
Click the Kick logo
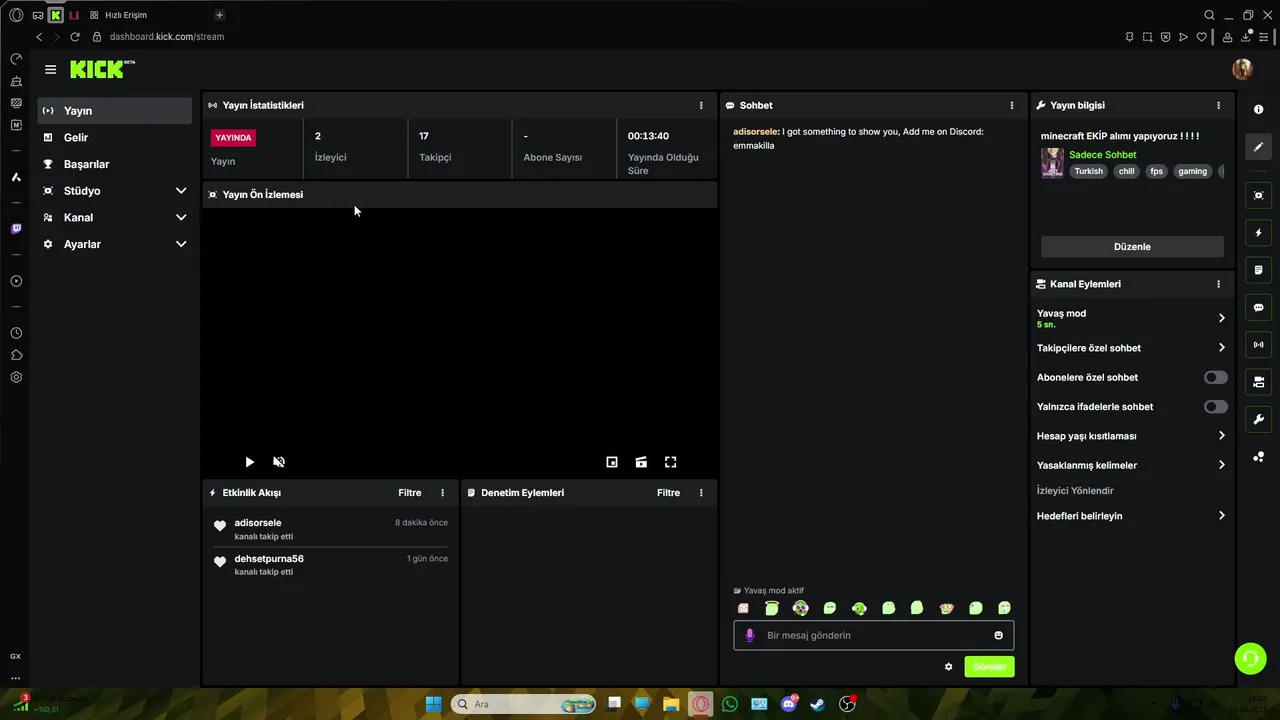(x=102, y=69)
